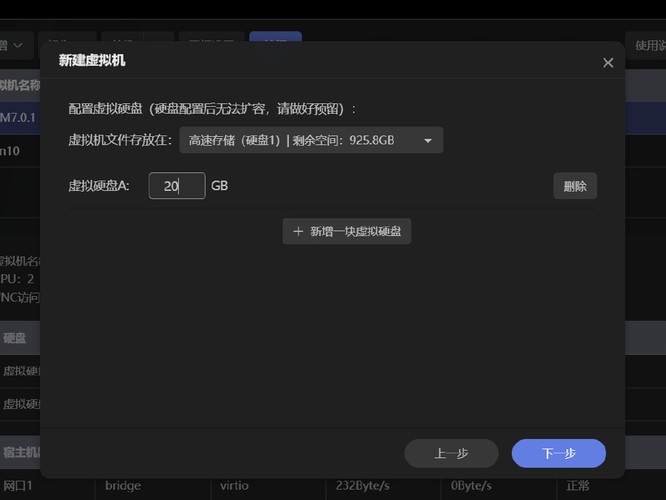The height and width of the screenshot is (500, 666).
Task: Click the 使用说明 button behind the dialog
Action: coord(648,45)
